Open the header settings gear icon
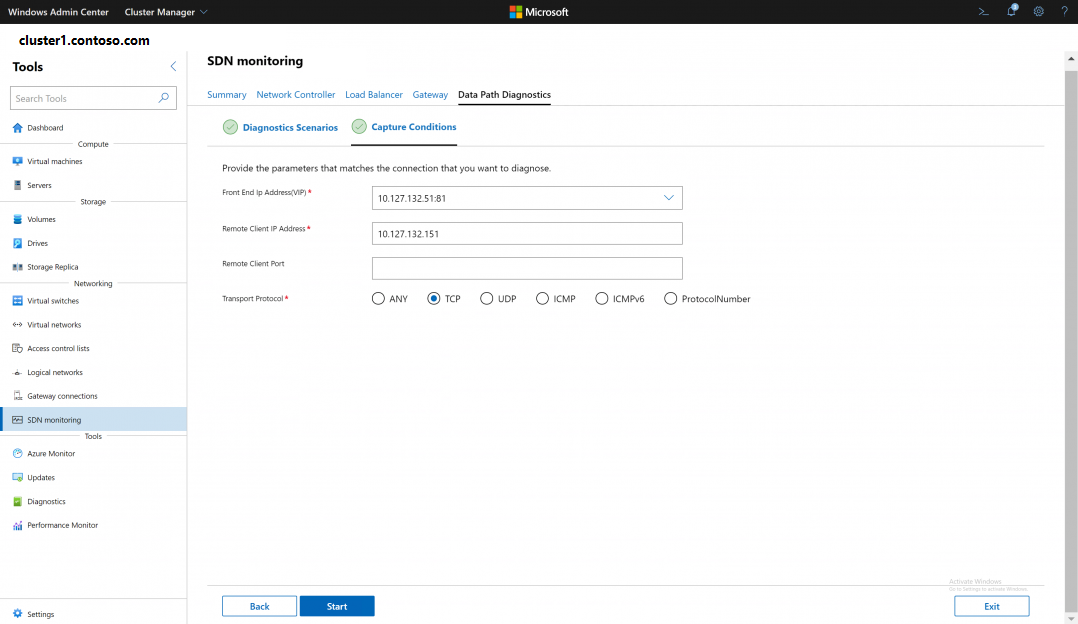1078x624 pixels. pyautogui.click(x=1039, y=12)
